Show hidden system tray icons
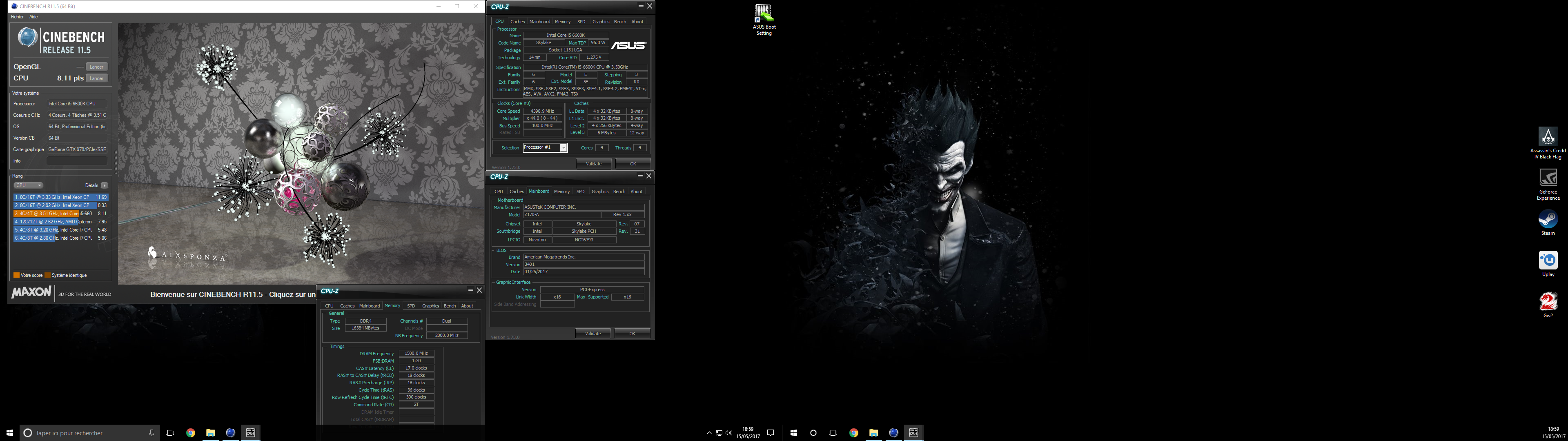Image resolution: width=1568 pixels, height=441 pixels. coord(708,433)
